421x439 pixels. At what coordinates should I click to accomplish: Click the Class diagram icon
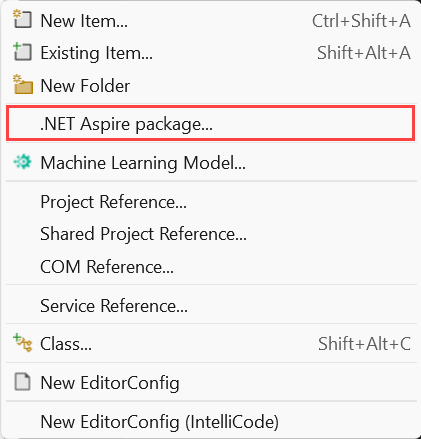[23, 343]
